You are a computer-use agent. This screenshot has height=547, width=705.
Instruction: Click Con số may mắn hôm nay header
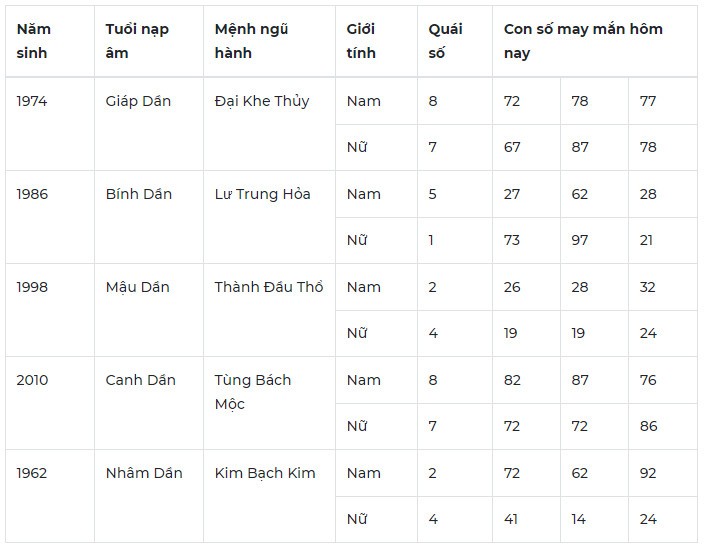click(595, 41)
